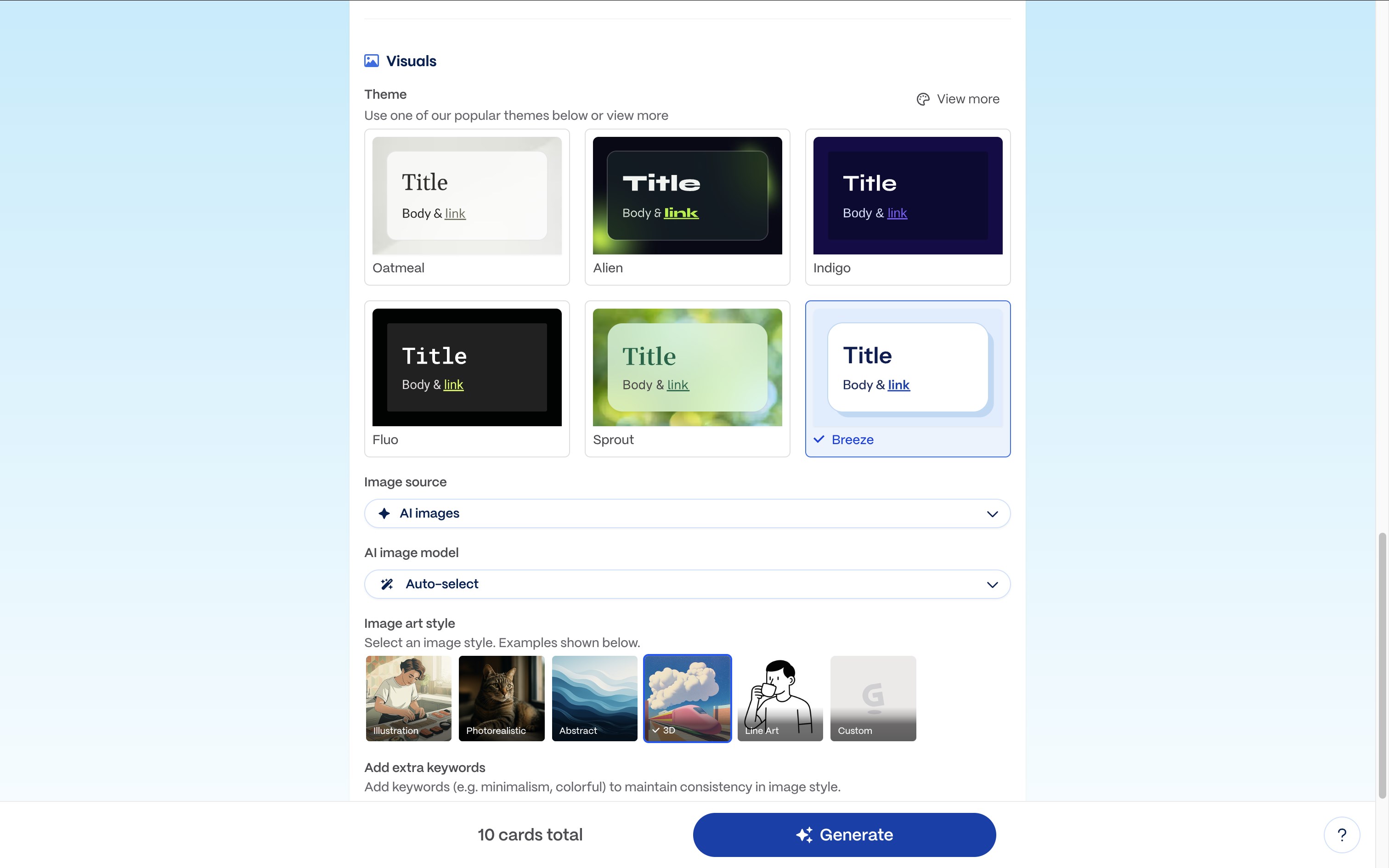
Task: Click the View more themes link
Action: click(968, 99)
